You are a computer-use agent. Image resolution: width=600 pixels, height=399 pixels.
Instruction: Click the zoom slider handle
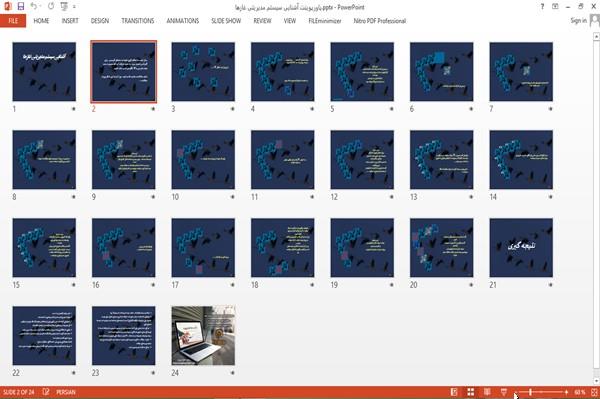pyautogui.click(x=530, y=392)
